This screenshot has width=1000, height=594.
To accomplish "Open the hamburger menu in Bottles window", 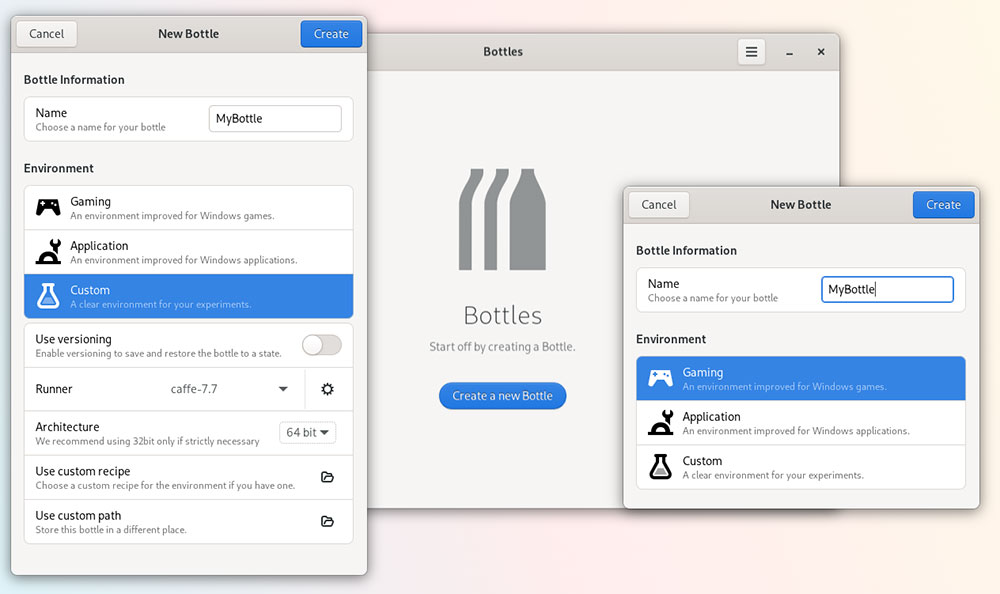I will pos(751,52).
